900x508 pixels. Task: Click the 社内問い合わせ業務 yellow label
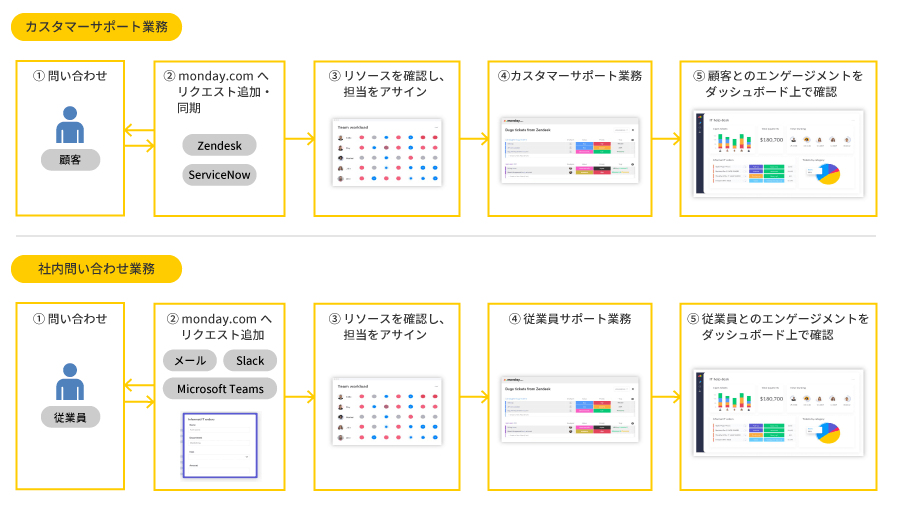point(96,269)
